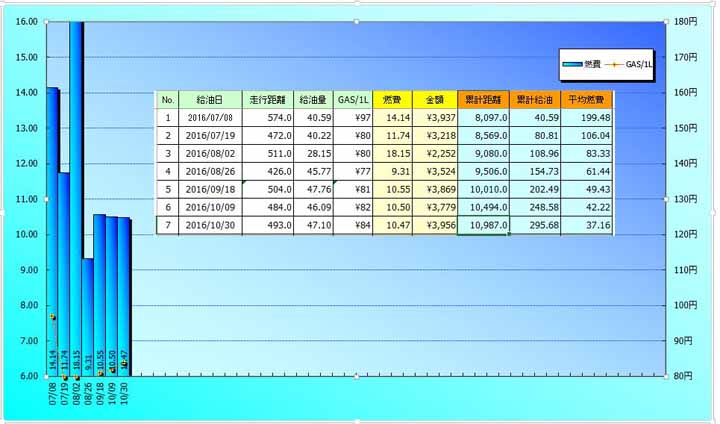Image resolution: width=720 pixels, height=424 pixels.
Task: Click the orange 累計距離 header cell
Action: coord(484,100)
